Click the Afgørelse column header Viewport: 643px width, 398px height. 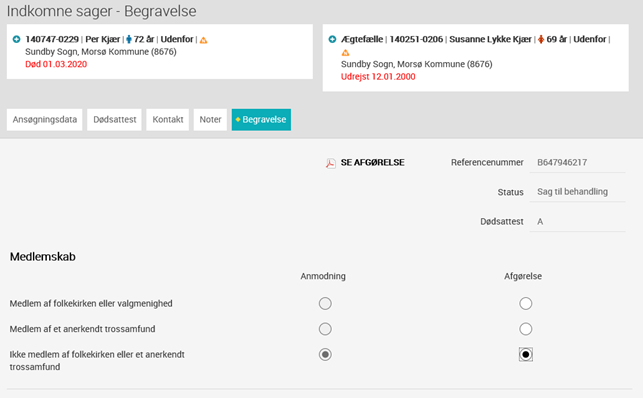point(523,276)
